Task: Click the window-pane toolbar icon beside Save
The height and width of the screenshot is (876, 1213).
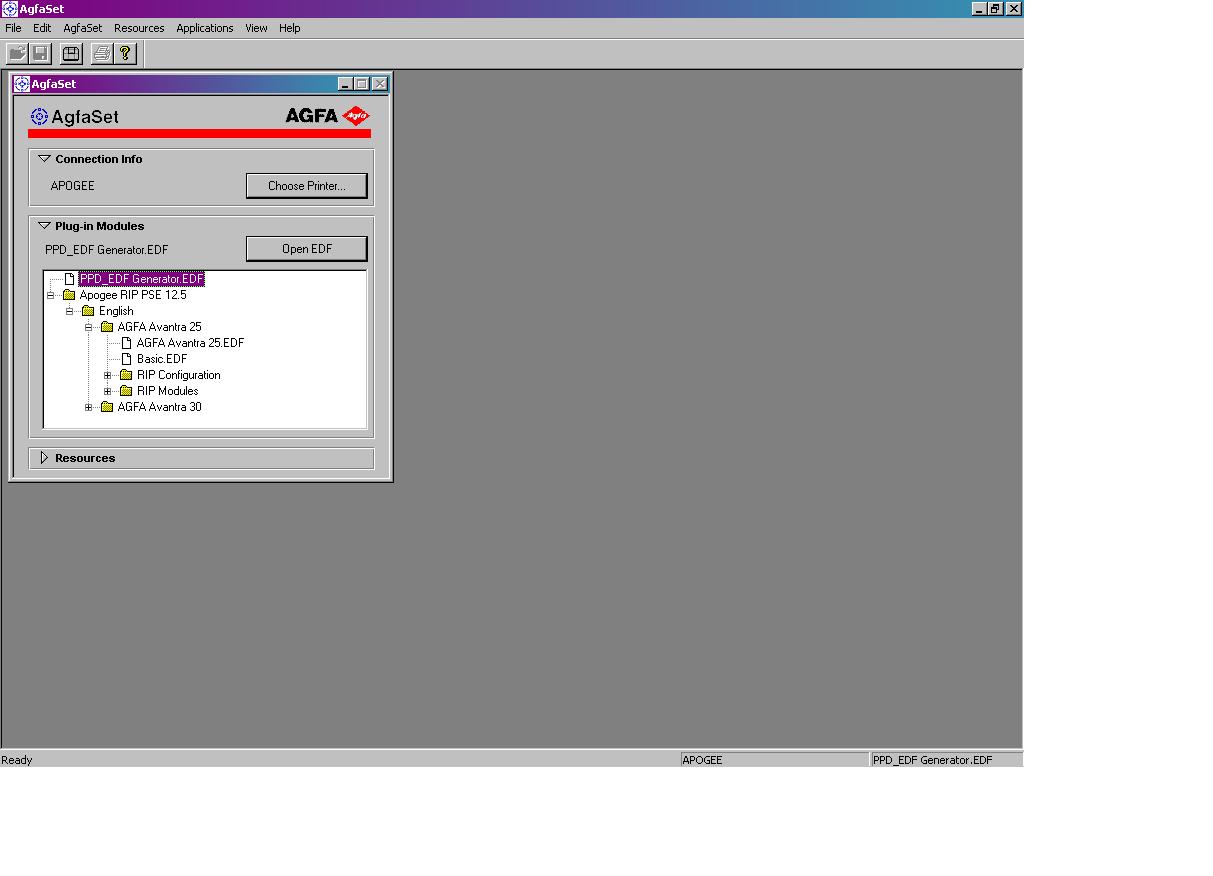Action: (71, 54)
